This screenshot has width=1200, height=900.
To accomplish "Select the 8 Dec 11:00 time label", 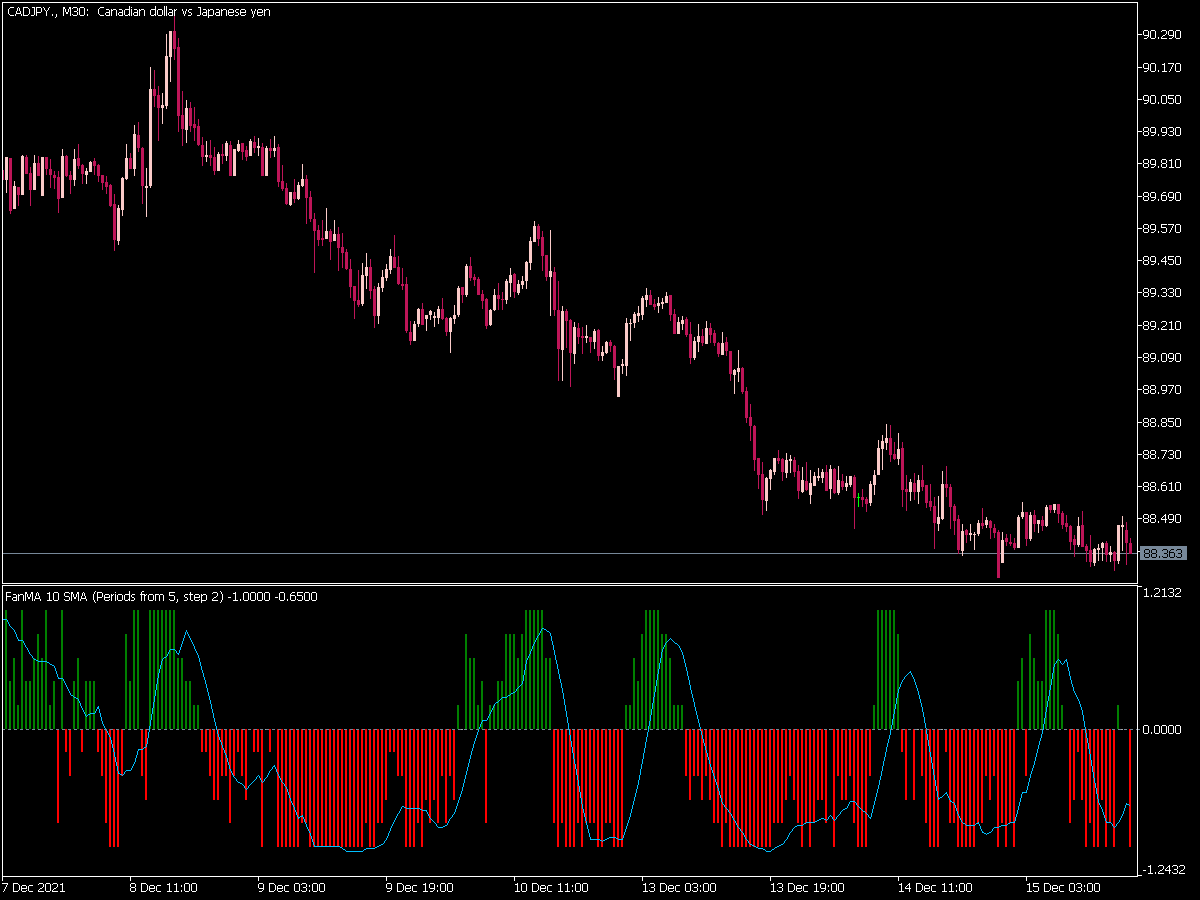I will [163, 888].
